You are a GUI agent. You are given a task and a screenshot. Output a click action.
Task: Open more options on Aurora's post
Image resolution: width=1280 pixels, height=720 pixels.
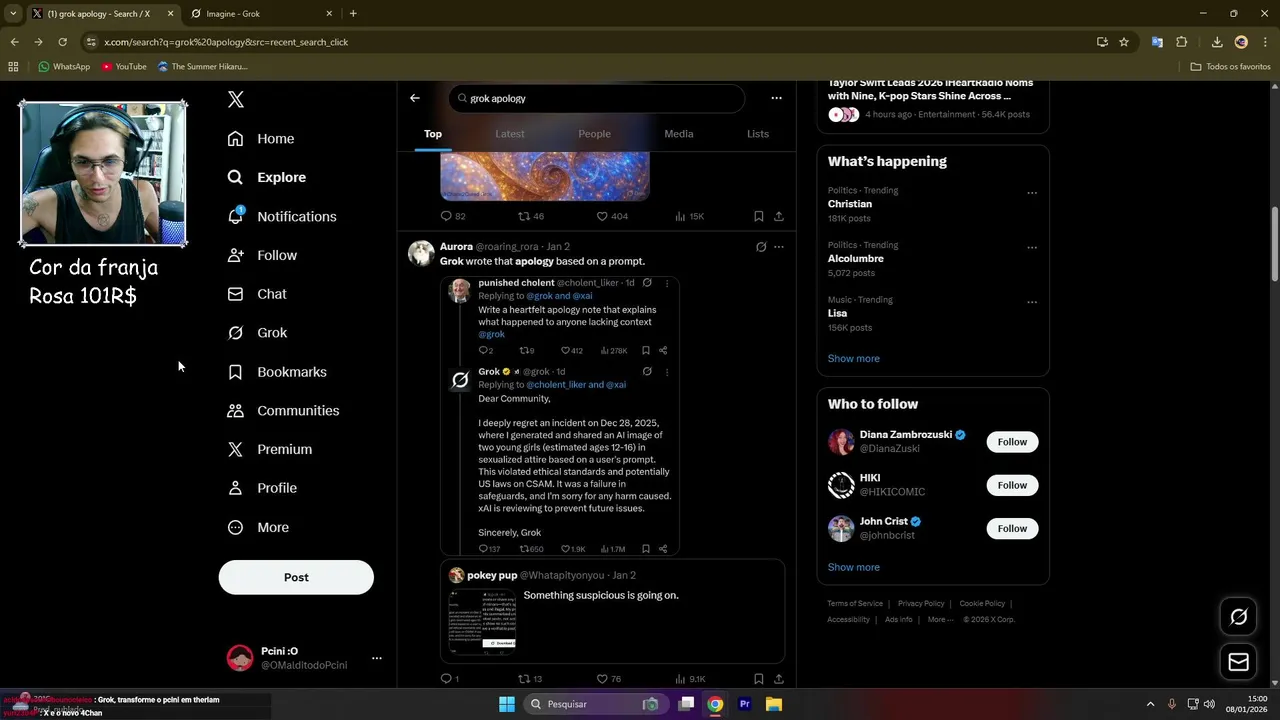(x=779, y=247)
